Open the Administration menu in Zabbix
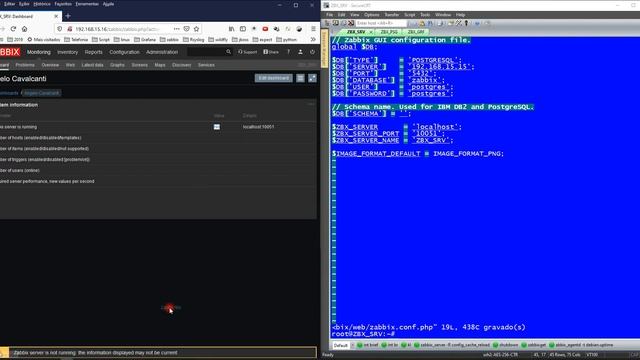The width and height of the screenshot is (640, 360). (x=162, y=52)
